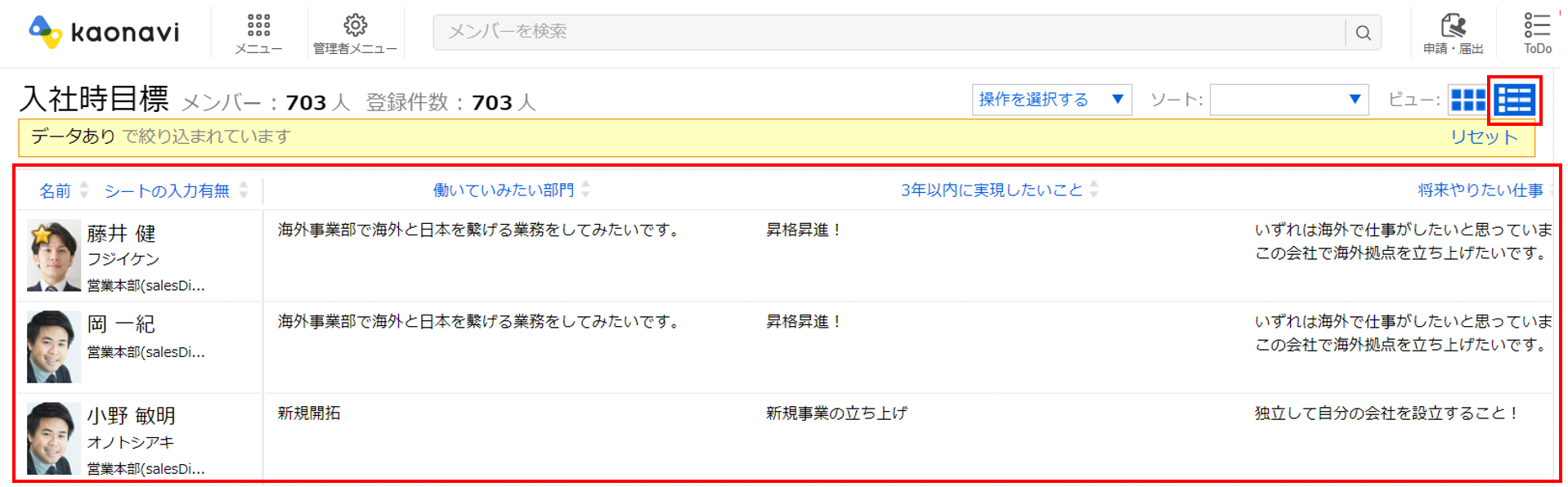Sort by シートの入力有無 column
Image resolution: width=1568 pixels, height=487 pixels.
[167, 190]
